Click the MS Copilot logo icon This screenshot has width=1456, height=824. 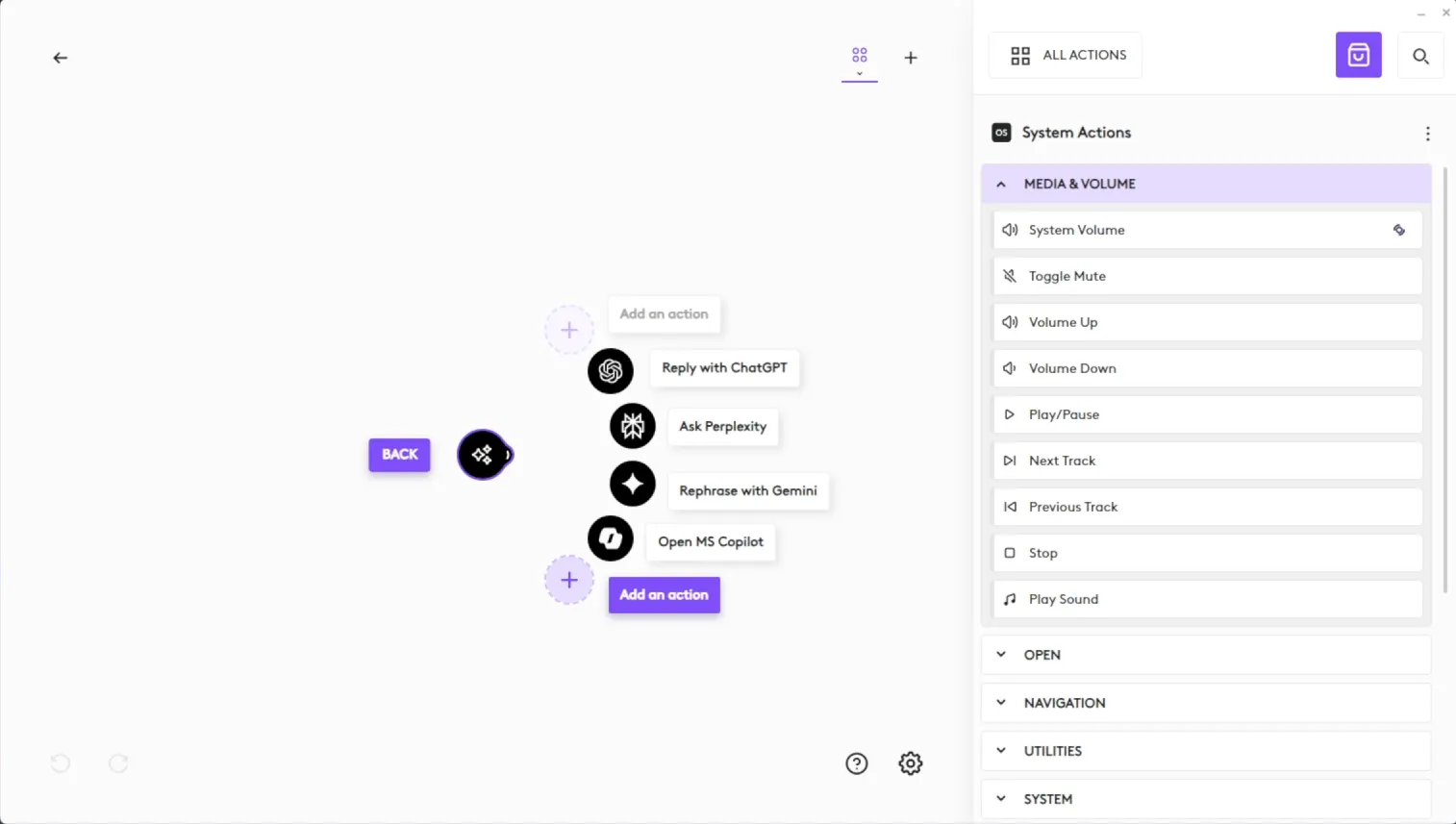[x=611, y=538]
